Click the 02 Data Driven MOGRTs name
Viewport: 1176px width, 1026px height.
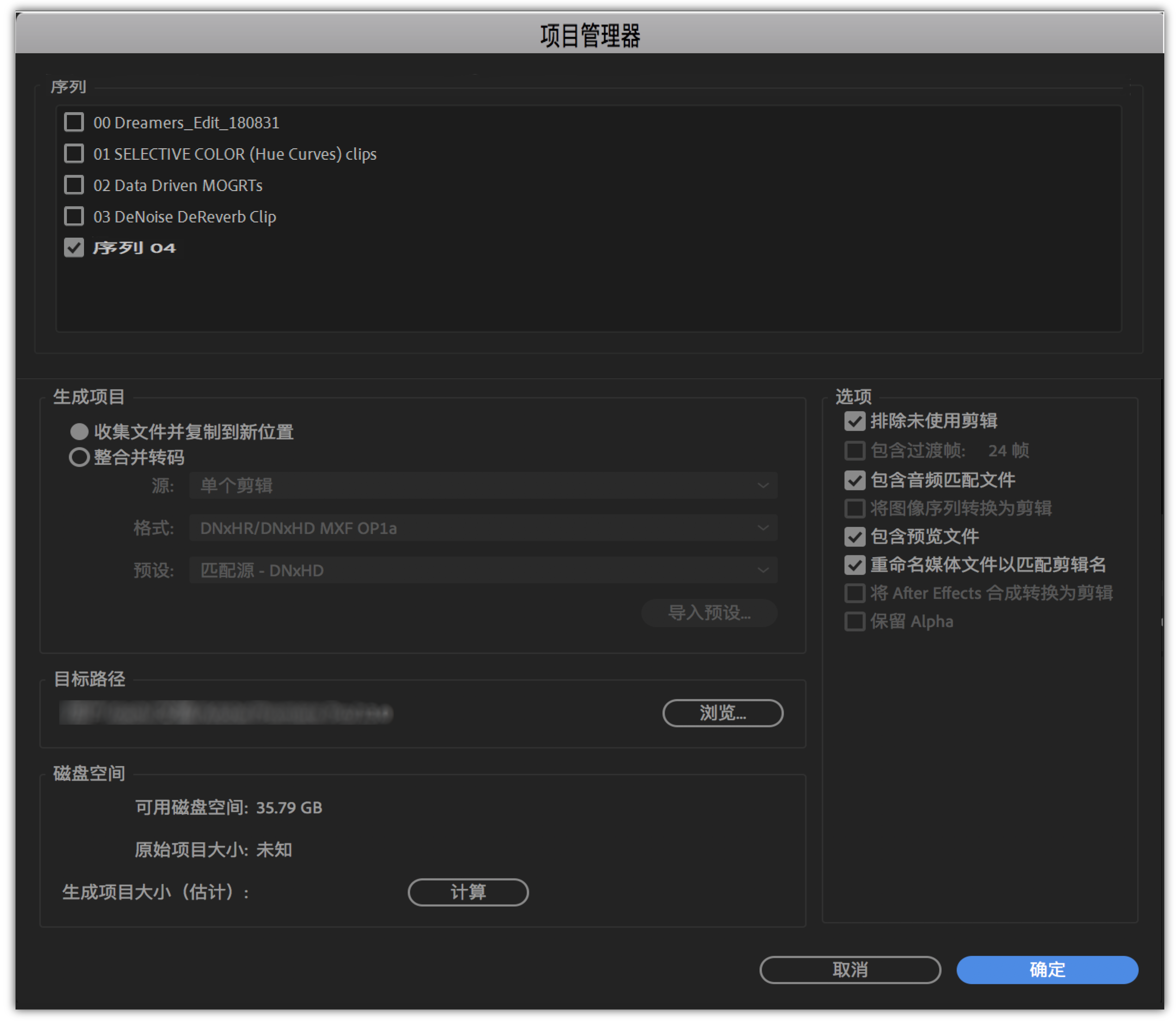(x=178, y=185)
